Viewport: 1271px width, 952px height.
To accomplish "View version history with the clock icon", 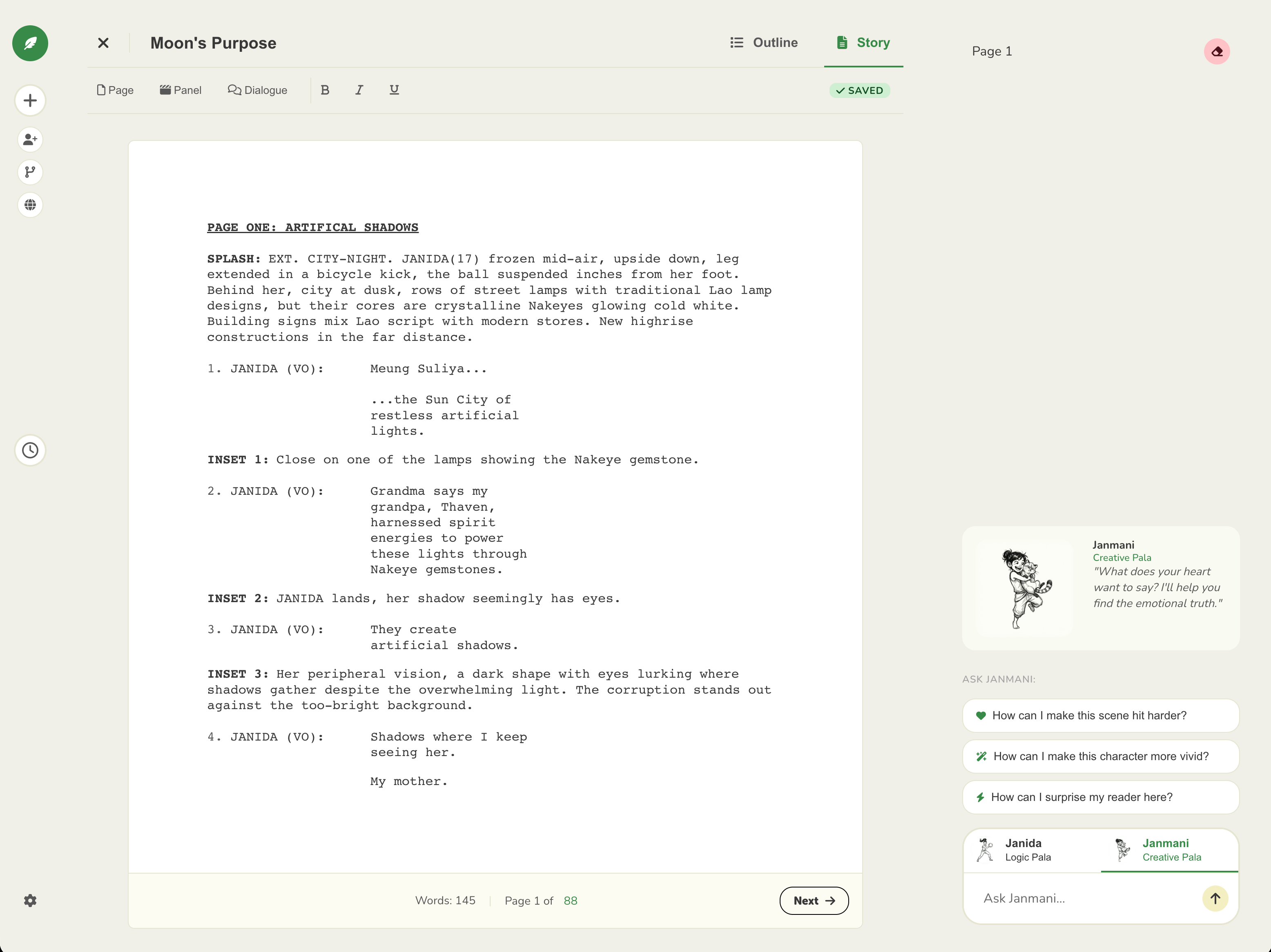I will pos(30,450).
